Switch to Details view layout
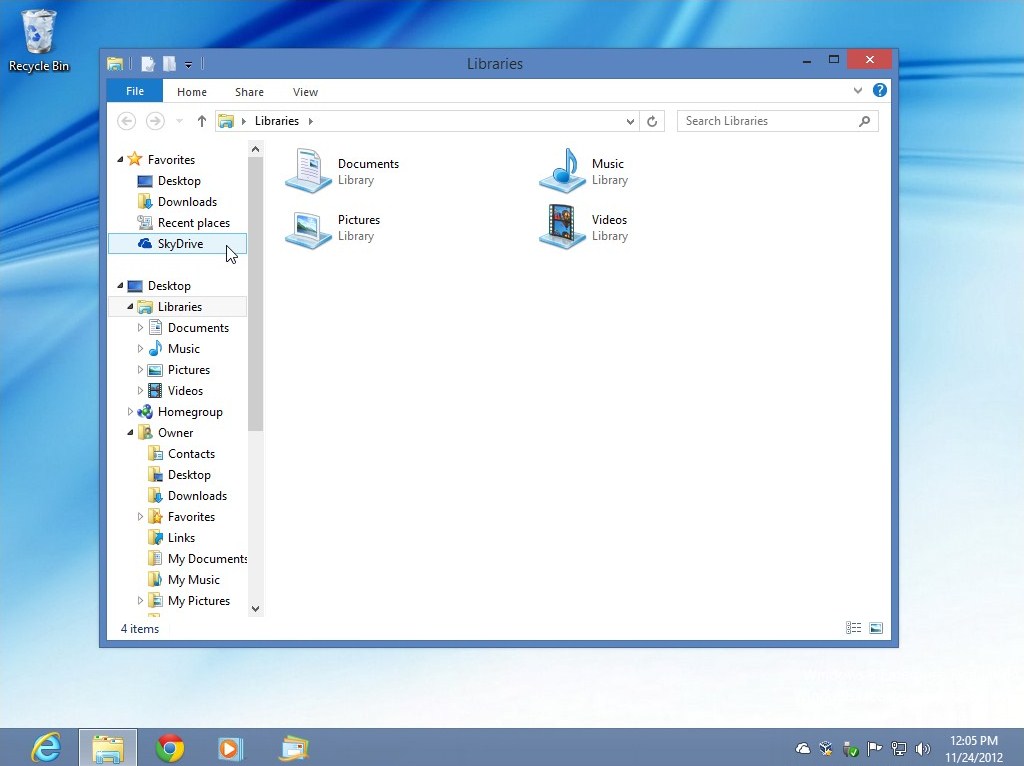The height and width of the screenshot is (766, 1024). coord(853,628)
